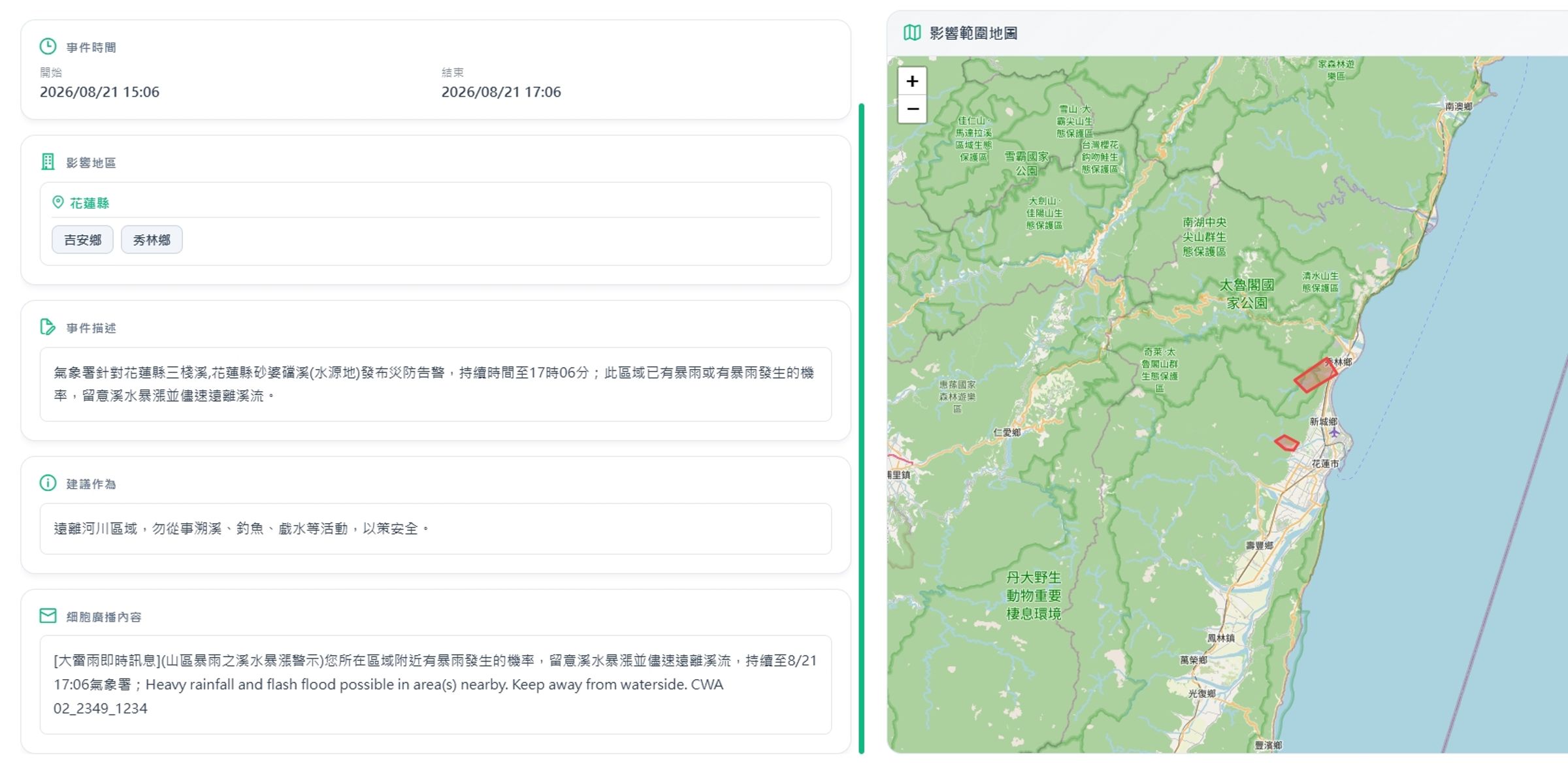This screenshot has width=1568, height=766.
Task: Click the map icon beside 影響範圍地圖
Action: click(912, 33)
